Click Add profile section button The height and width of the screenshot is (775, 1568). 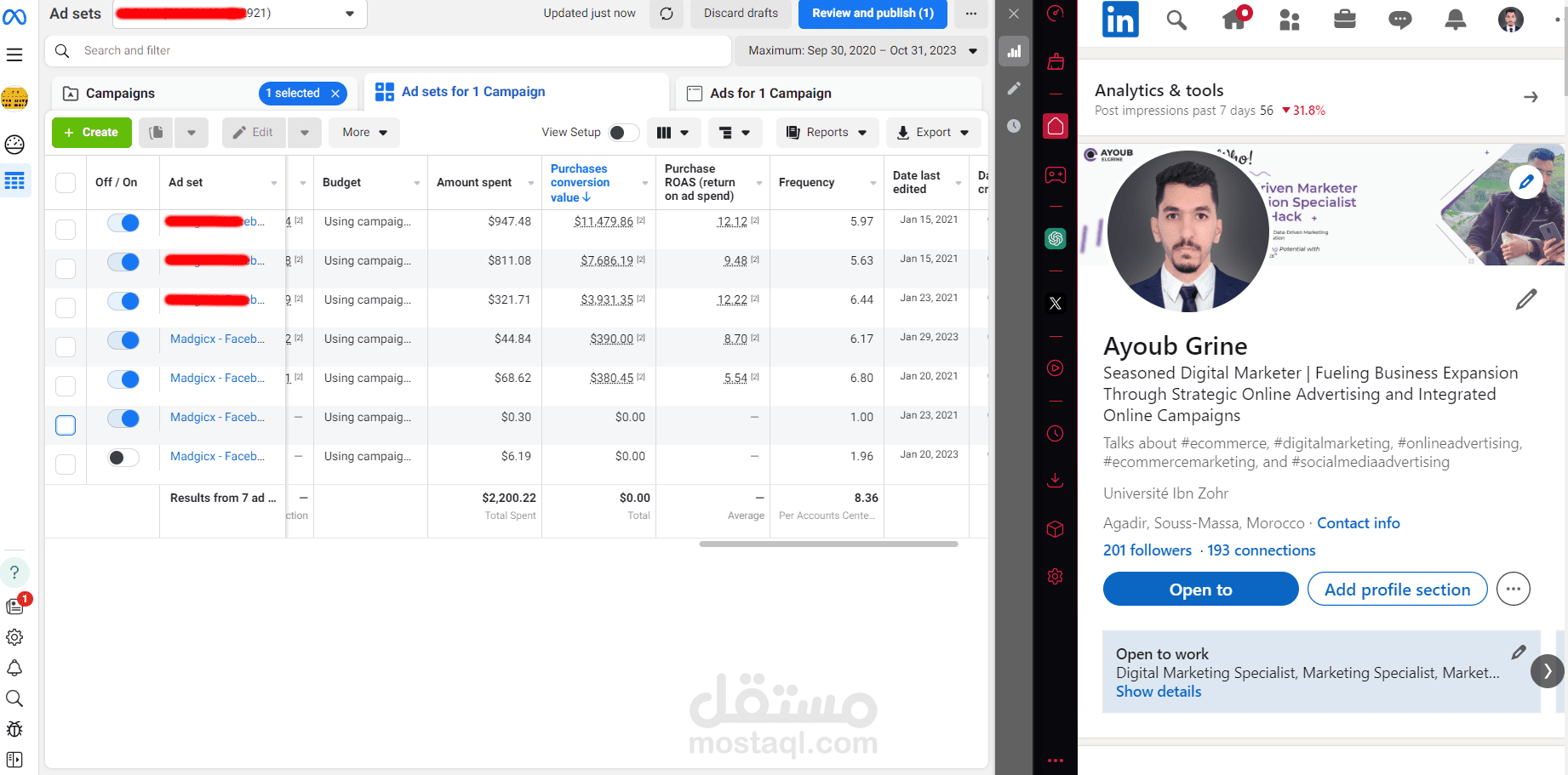click(1397, 590)
